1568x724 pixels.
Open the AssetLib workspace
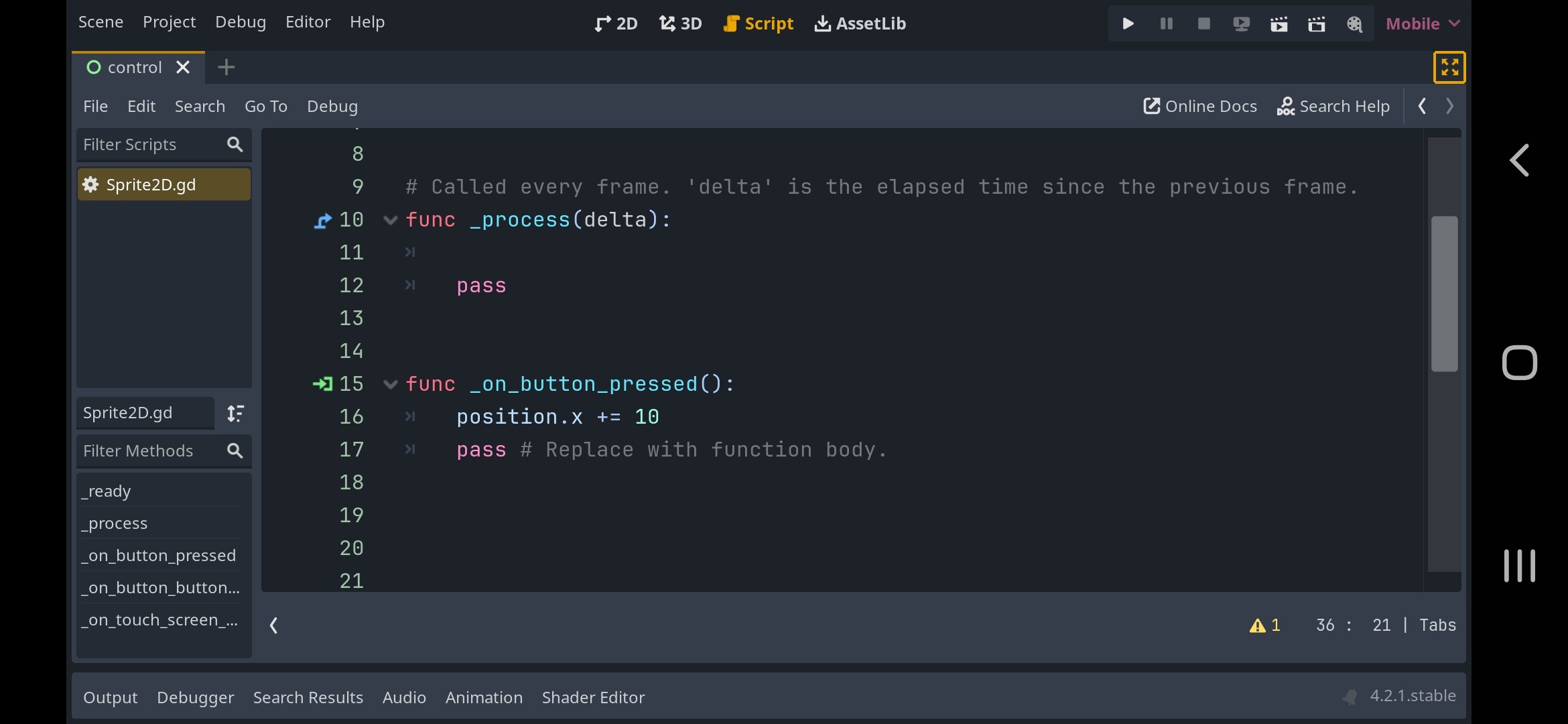[860, 23]
